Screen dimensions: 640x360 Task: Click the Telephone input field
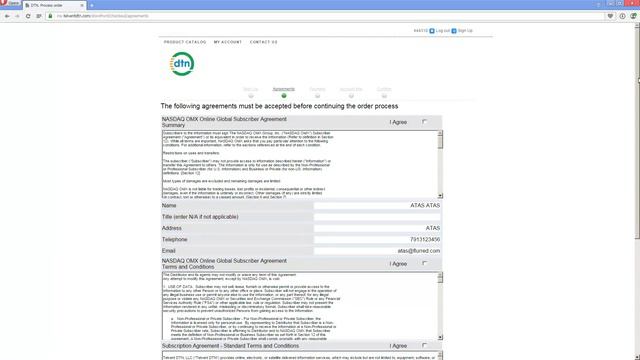[377, 240]
